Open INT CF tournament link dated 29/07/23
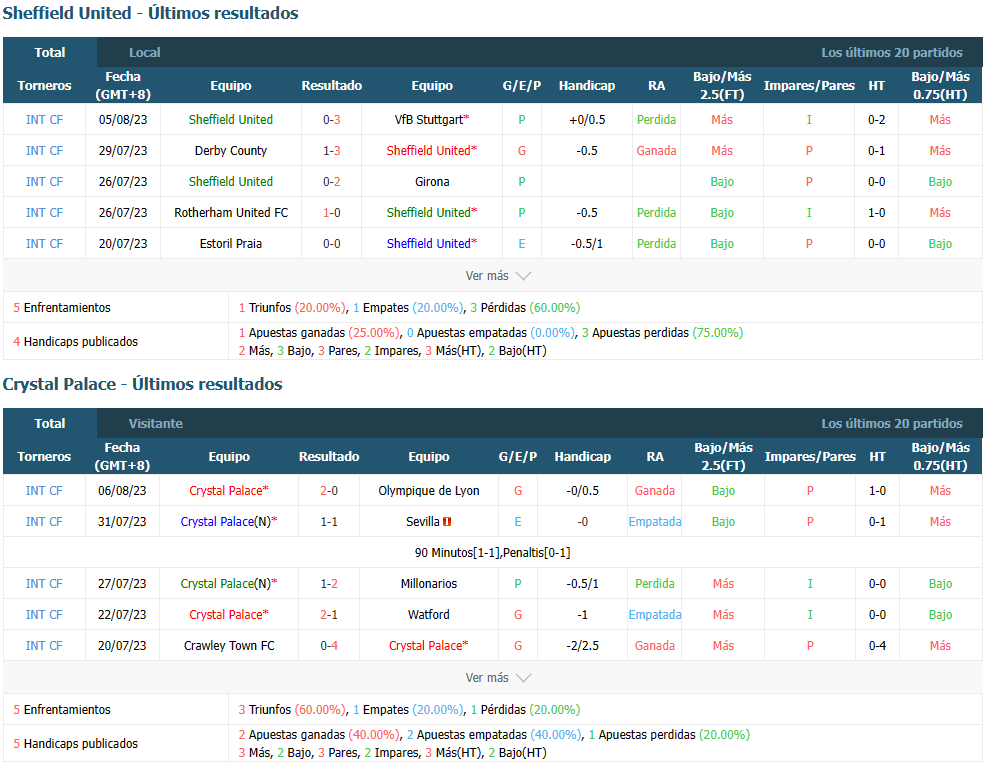The image size is (989, 769). [44, 150]
